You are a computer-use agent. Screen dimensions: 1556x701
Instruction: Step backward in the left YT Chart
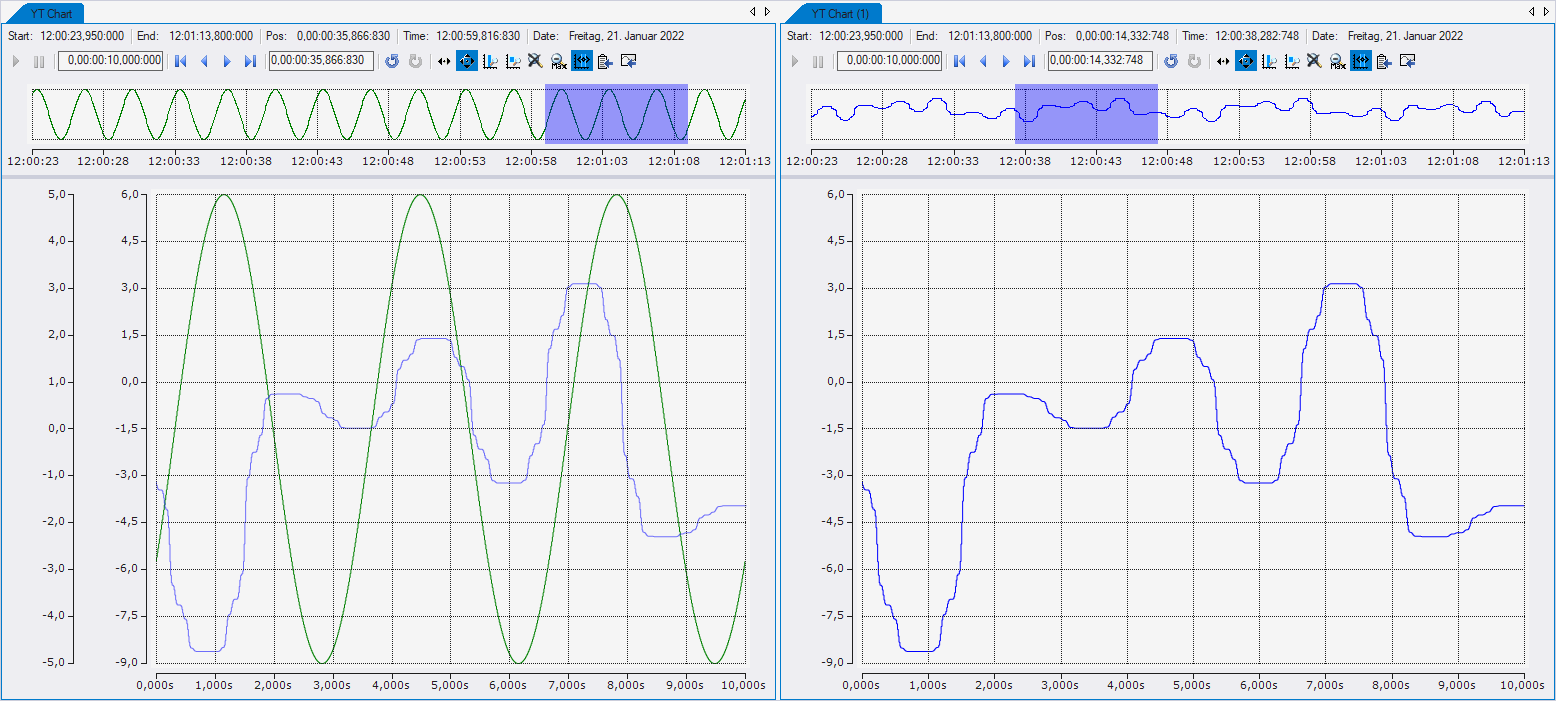tap(205, 61)
